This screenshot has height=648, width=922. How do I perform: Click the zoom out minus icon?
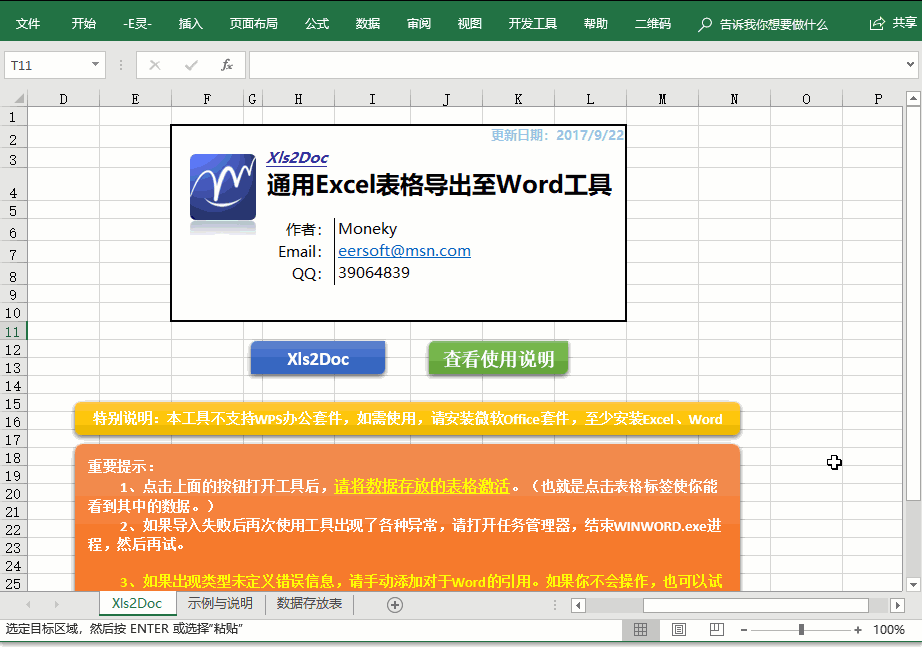point(744,630)
